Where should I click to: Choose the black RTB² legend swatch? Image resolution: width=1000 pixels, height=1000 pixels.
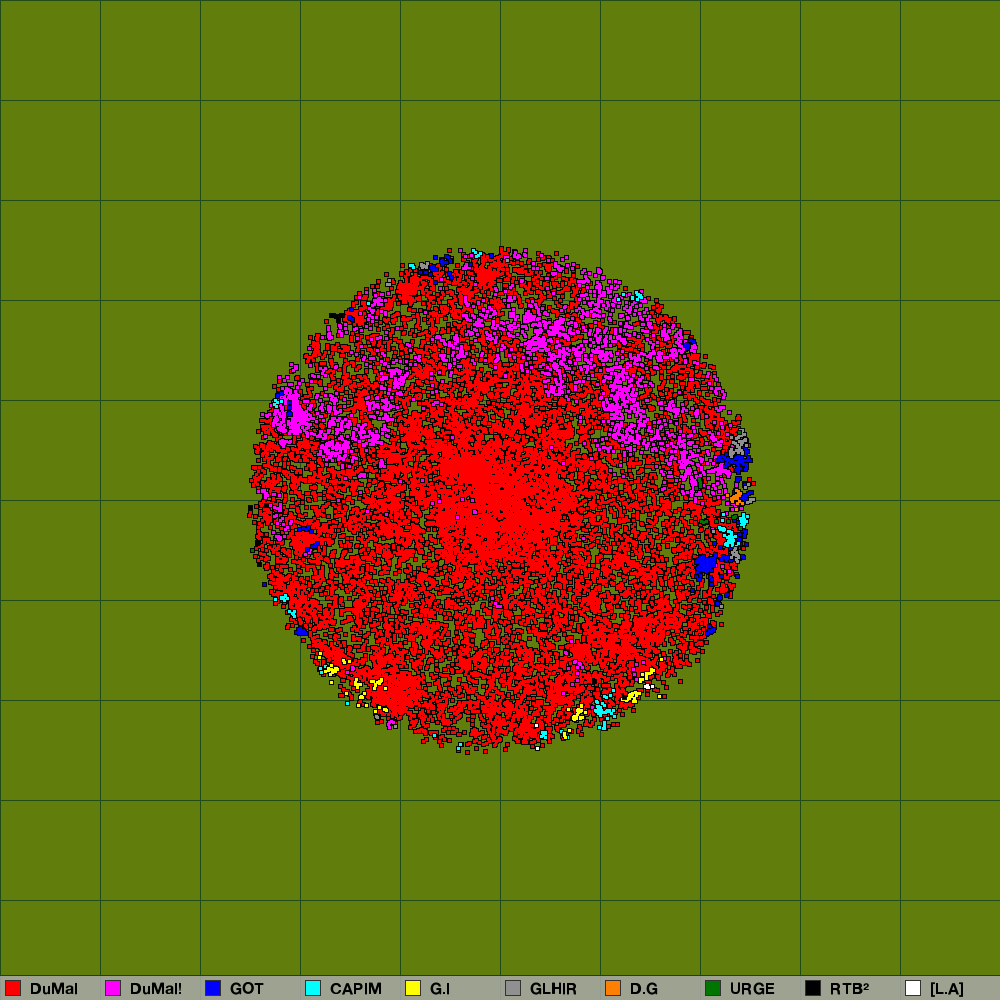(x=813, y=988)
